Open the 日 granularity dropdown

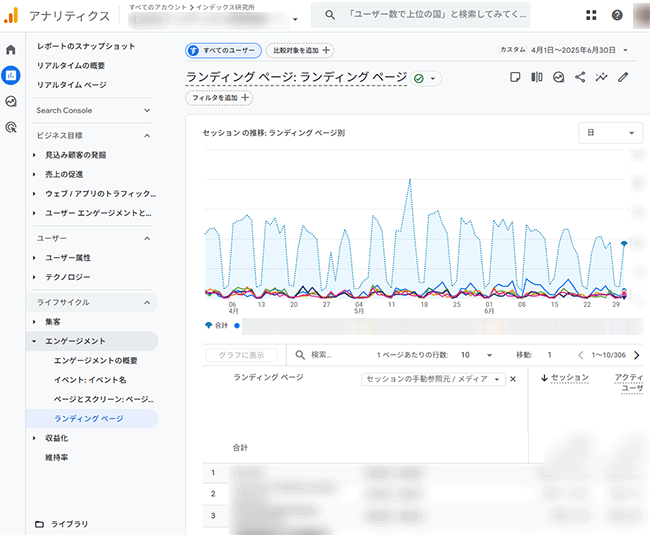(x=610, y=133)
